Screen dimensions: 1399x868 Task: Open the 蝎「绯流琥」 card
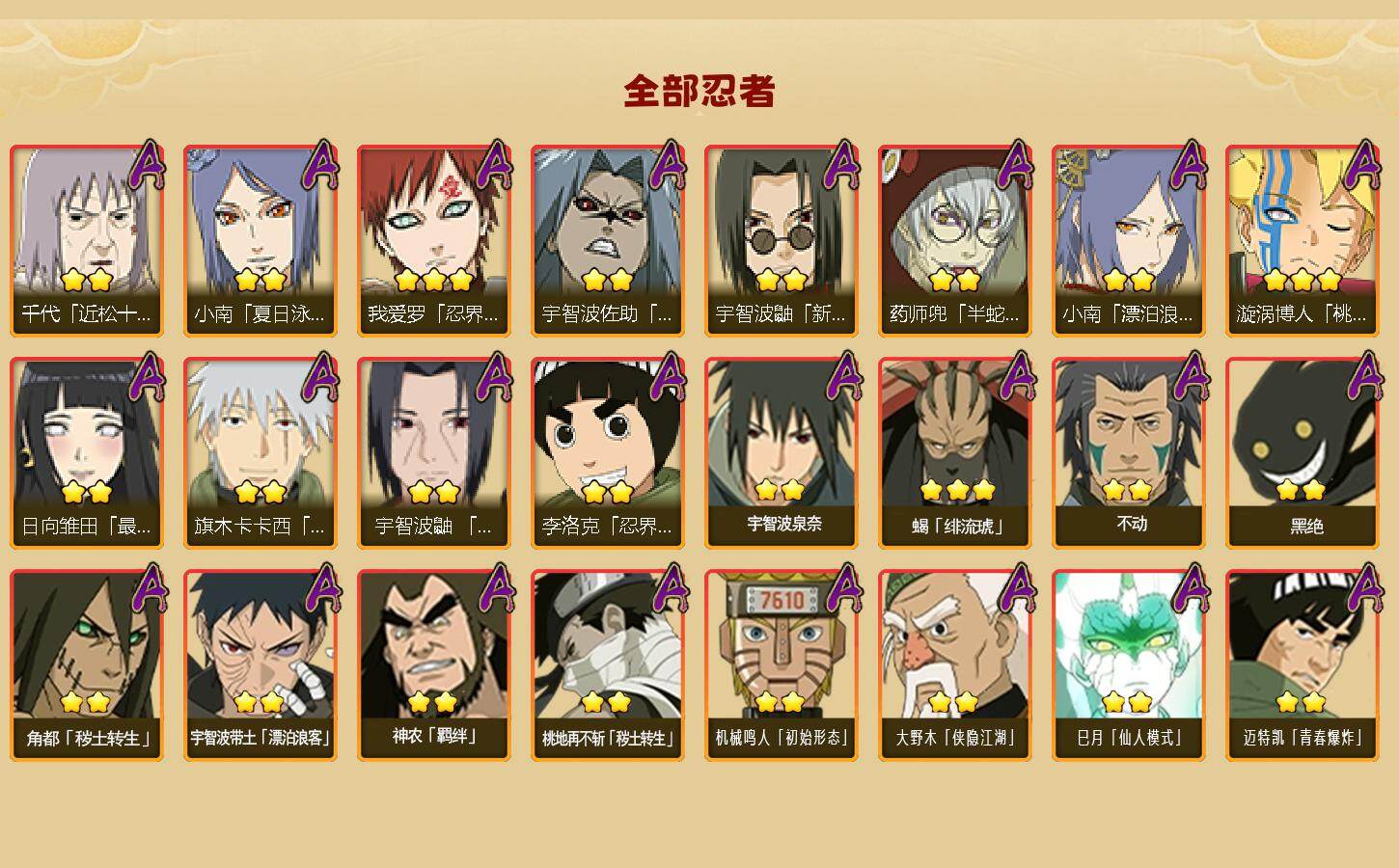pyautogui.click(x=955, y=453)
